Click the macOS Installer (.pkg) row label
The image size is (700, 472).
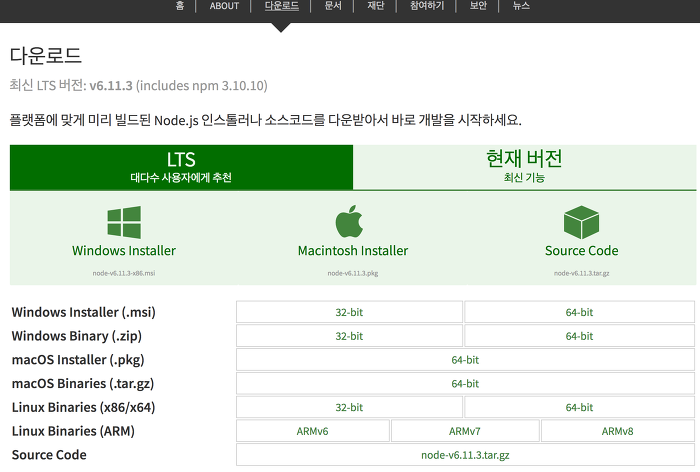coord(78,359)
